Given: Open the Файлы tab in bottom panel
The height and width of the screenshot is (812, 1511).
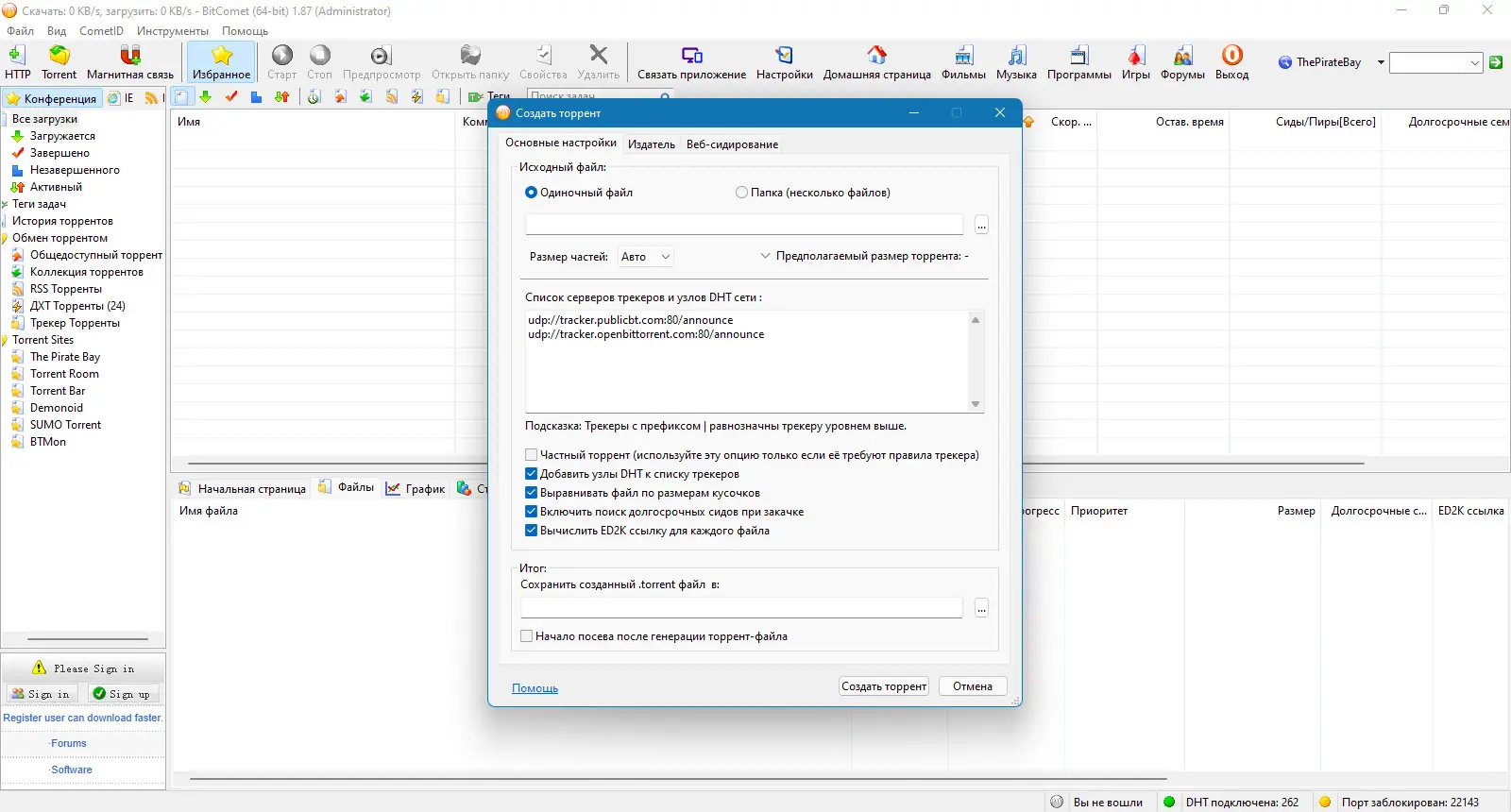Looking at the screenshot, I should click(x=347, y=487).
